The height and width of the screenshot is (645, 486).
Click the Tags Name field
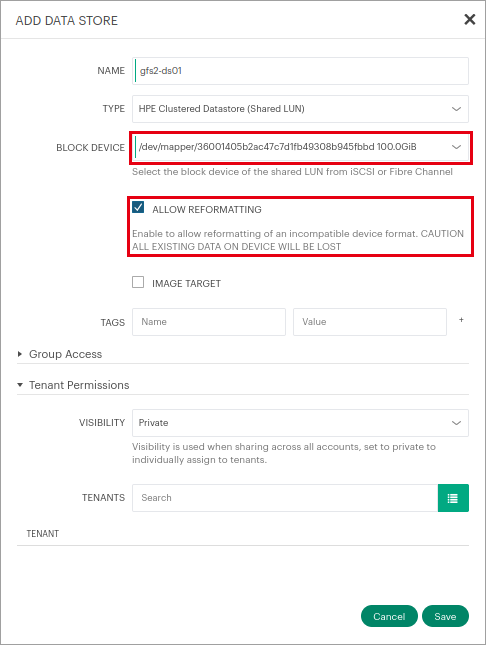[x=209, y=322]
